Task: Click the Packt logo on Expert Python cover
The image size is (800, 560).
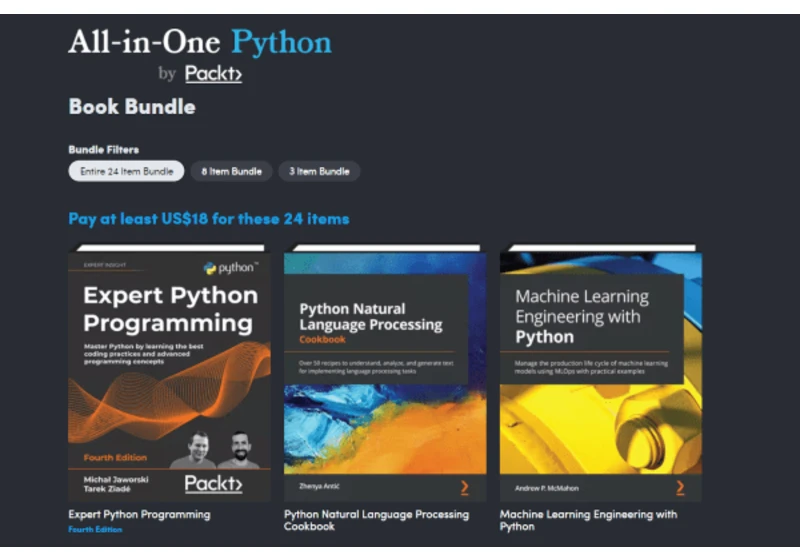Action: 213,483
